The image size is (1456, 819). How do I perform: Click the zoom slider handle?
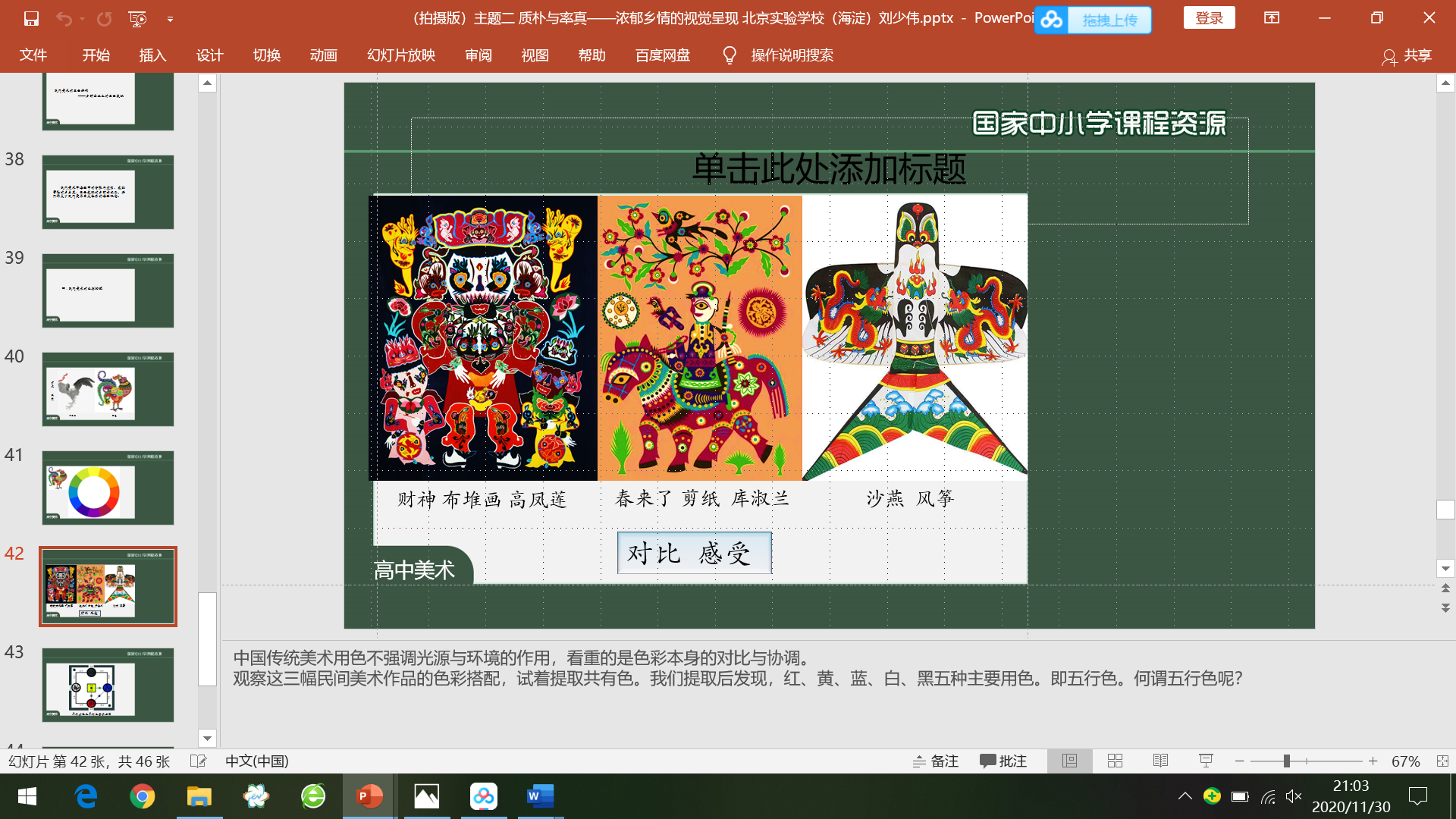pyautogui.click(x=1286, y=761)
